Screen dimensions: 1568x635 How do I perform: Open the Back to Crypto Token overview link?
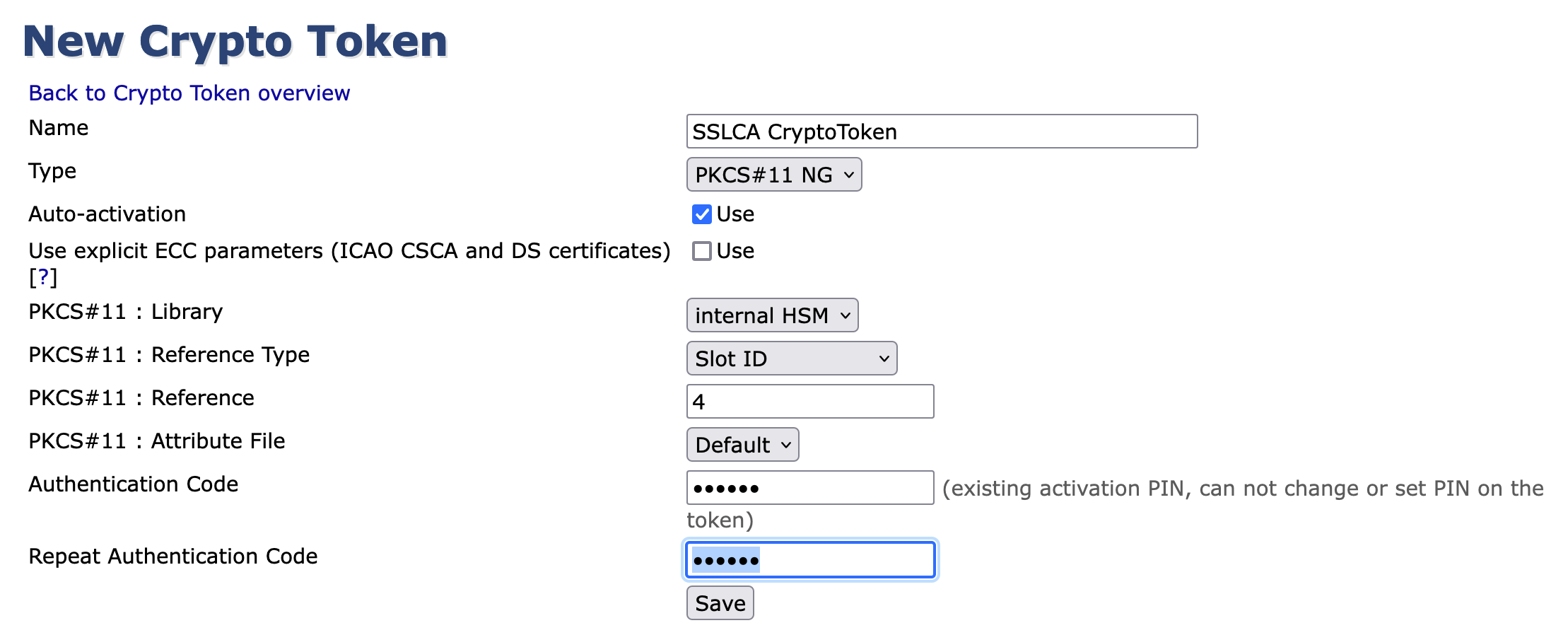[x=189, y=93]
